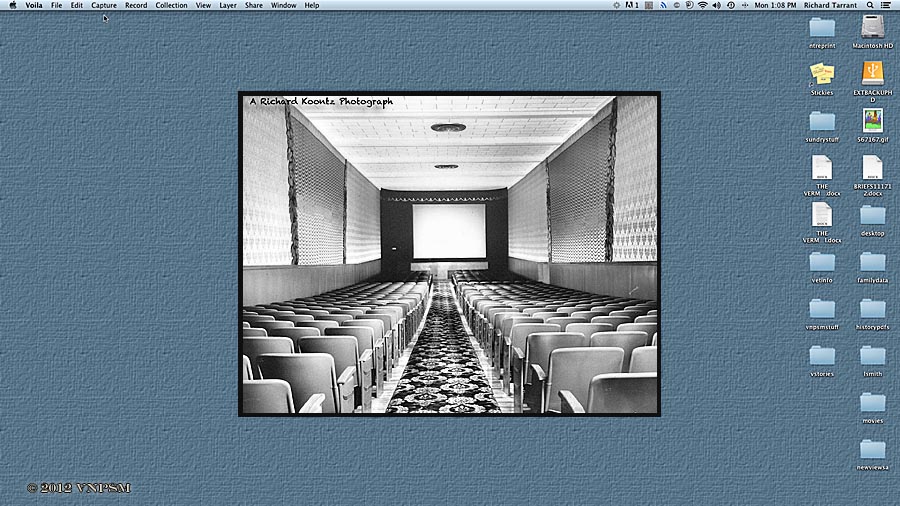
Task: Open the Layer menu
Action: click(x=228, y=5)
